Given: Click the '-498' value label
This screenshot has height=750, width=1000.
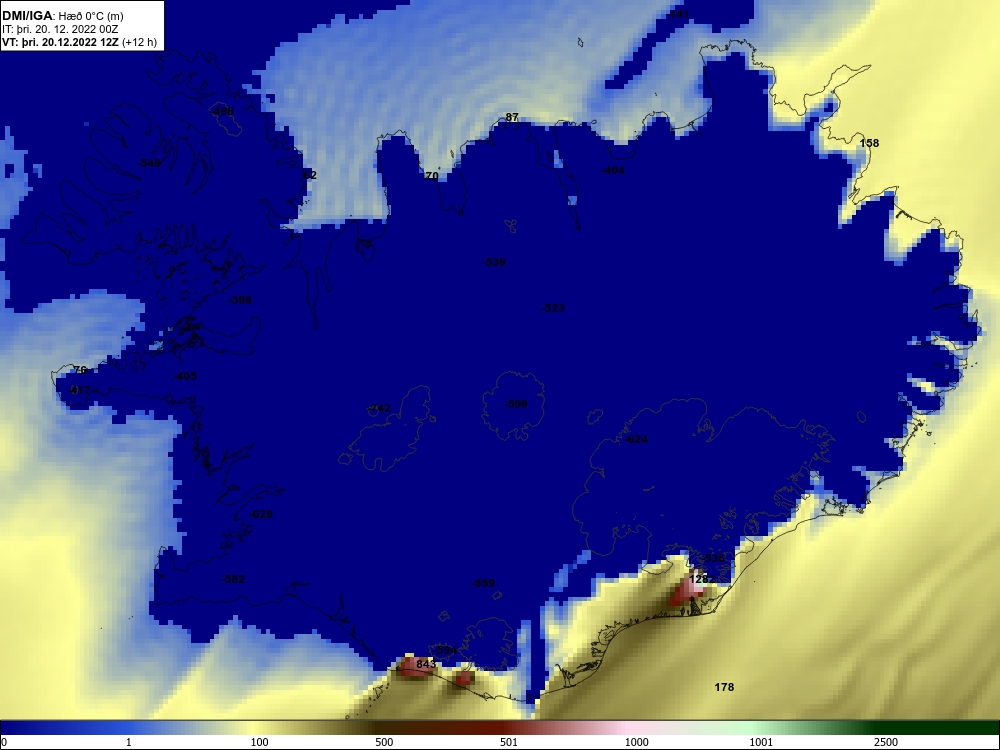Looking at the screenshot, I should click(221, 111).
